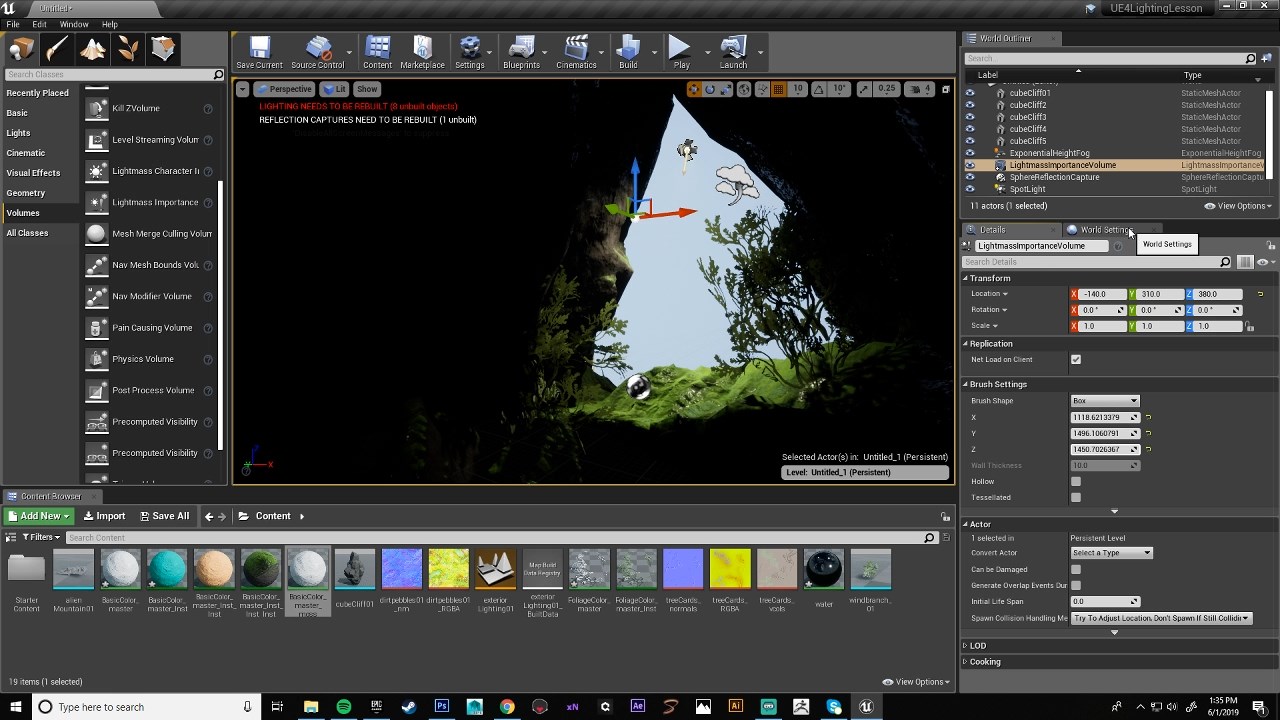Switch to Landscape mode
The width and height of the screenshot is (1280, 720).
[x=92, y=48]
